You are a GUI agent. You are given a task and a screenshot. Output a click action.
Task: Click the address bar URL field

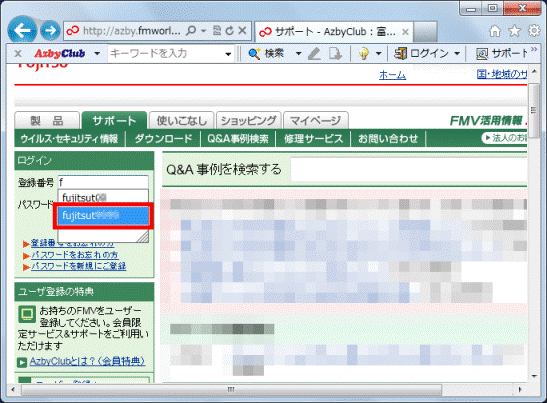tap(132, 31)
